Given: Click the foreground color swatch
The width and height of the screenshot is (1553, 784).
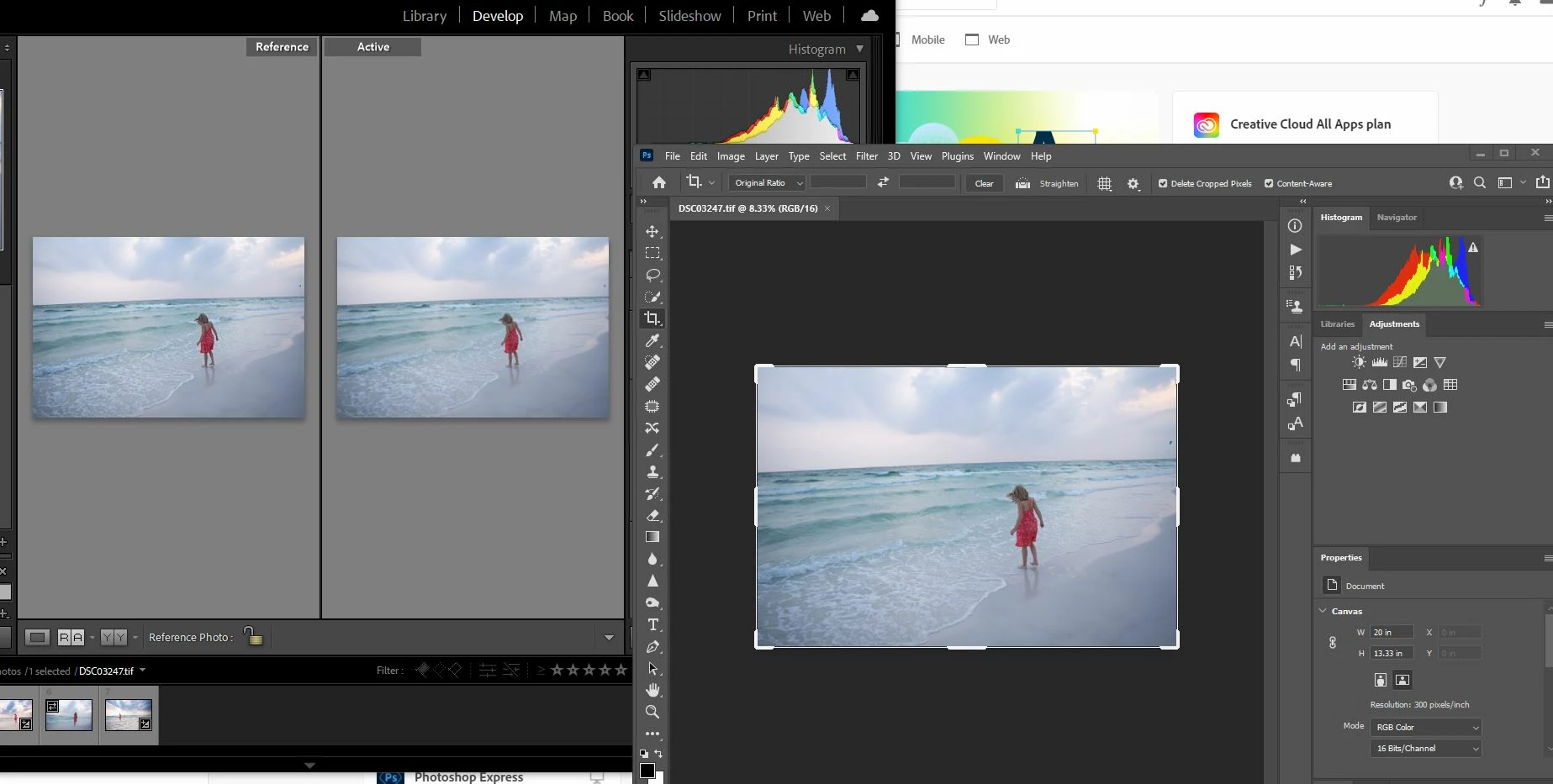Looking at the screenshot, I should point(647,771).
